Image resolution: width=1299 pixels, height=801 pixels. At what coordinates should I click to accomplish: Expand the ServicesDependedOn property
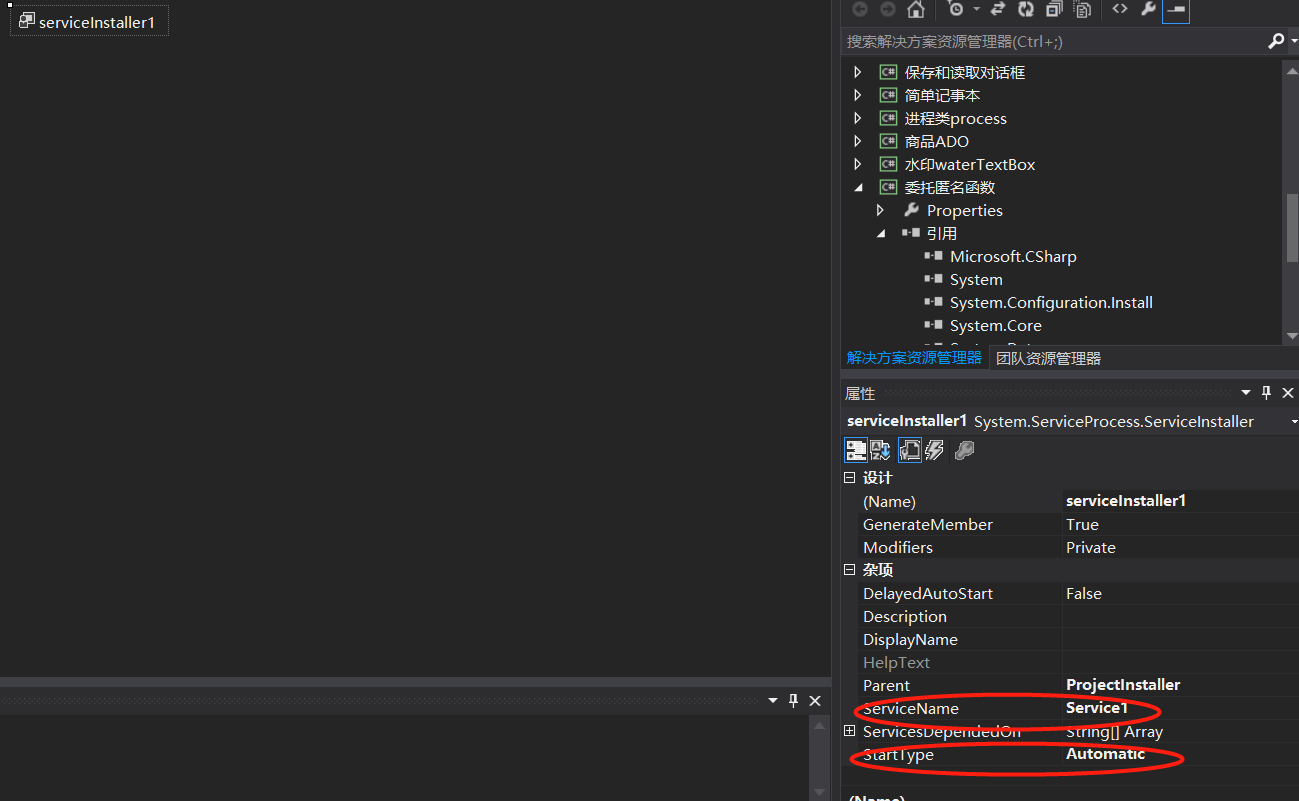[x=849, y=731]
